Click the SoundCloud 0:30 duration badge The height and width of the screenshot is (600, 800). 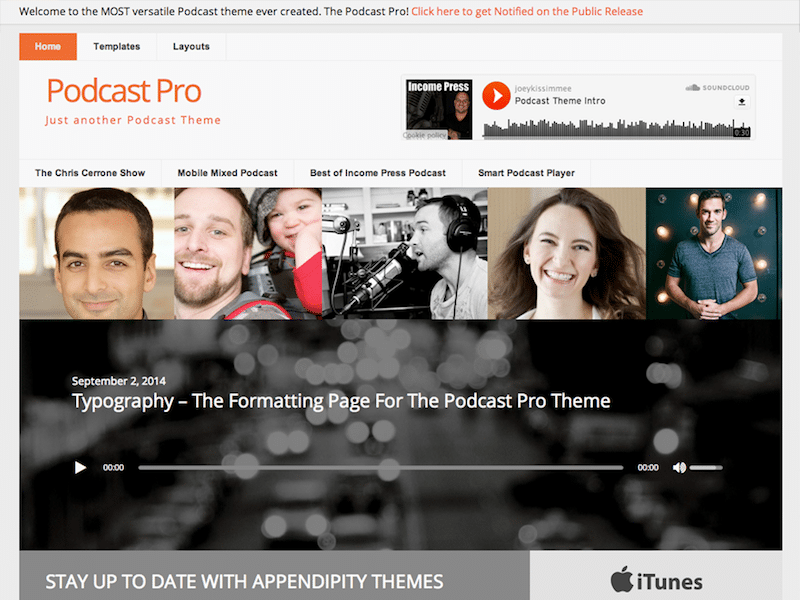(x=741, y=133)
